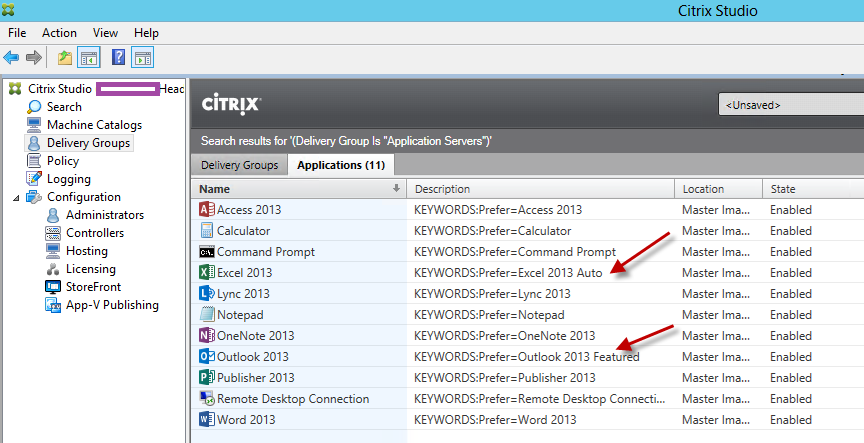
Task: Select the Remote Desktop Connection row name
Action: (293, 398)
